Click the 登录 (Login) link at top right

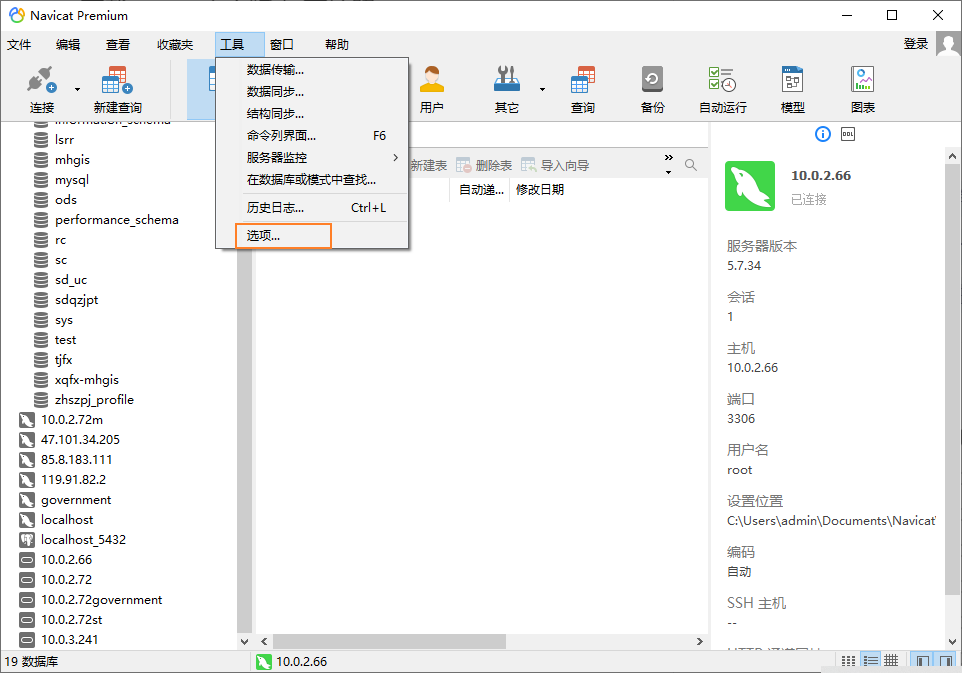click(x=917, y=44)
